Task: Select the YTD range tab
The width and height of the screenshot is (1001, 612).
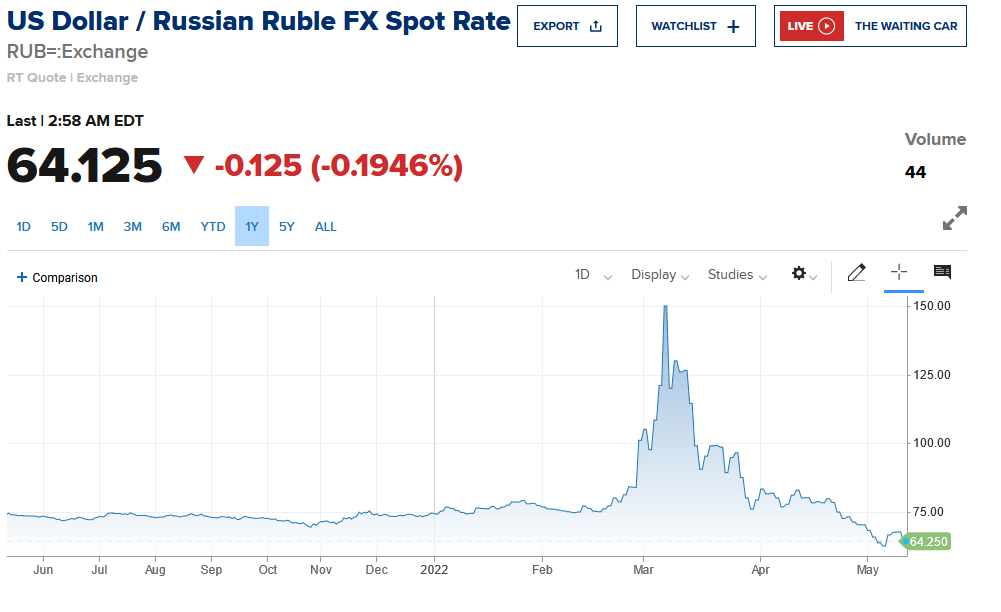Action: pos(213,227)
